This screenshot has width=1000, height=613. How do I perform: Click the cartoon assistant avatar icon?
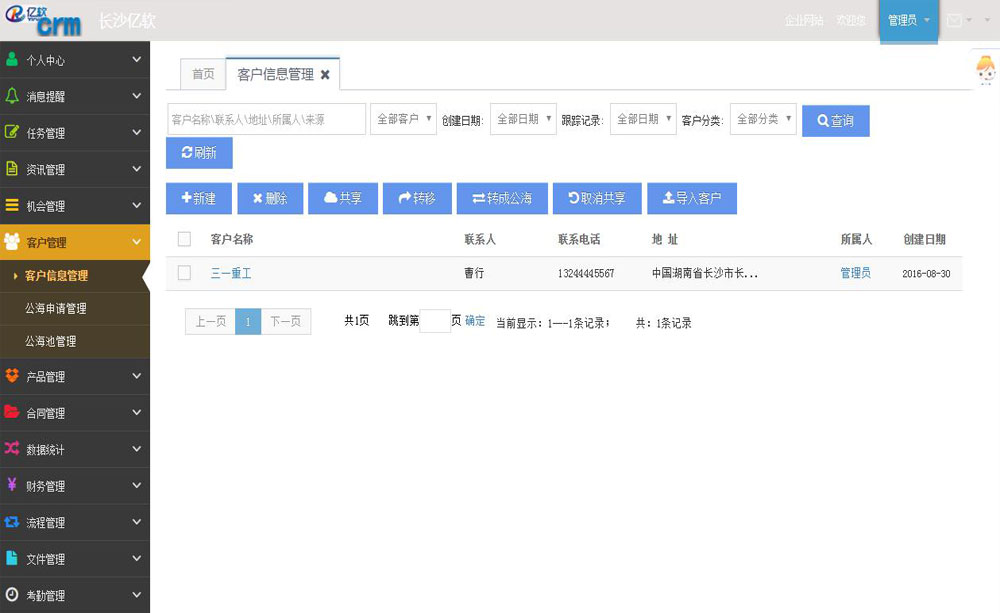985,70
